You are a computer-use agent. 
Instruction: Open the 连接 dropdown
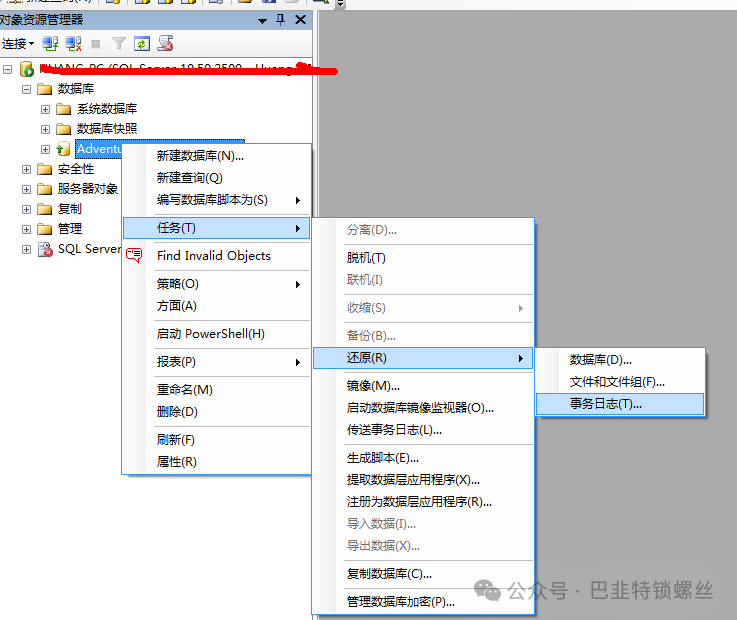18,44
